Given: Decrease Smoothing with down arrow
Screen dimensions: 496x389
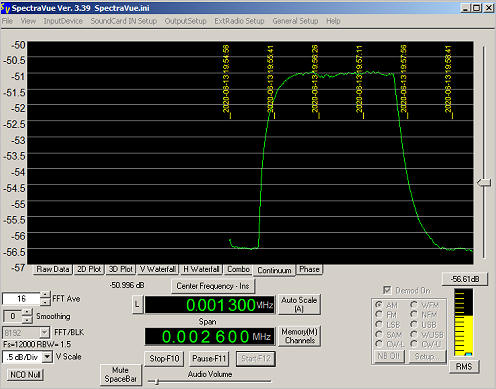Looking at the screenshot, I should tap(27, 320).
